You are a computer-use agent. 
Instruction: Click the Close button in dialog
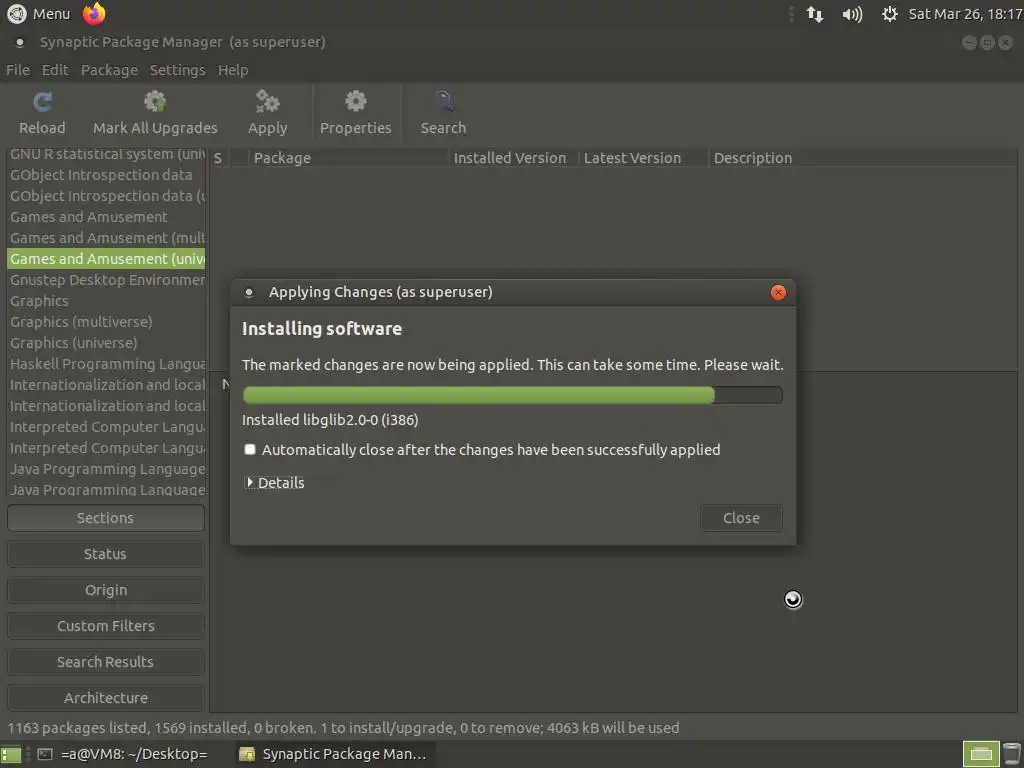[741, 518]
